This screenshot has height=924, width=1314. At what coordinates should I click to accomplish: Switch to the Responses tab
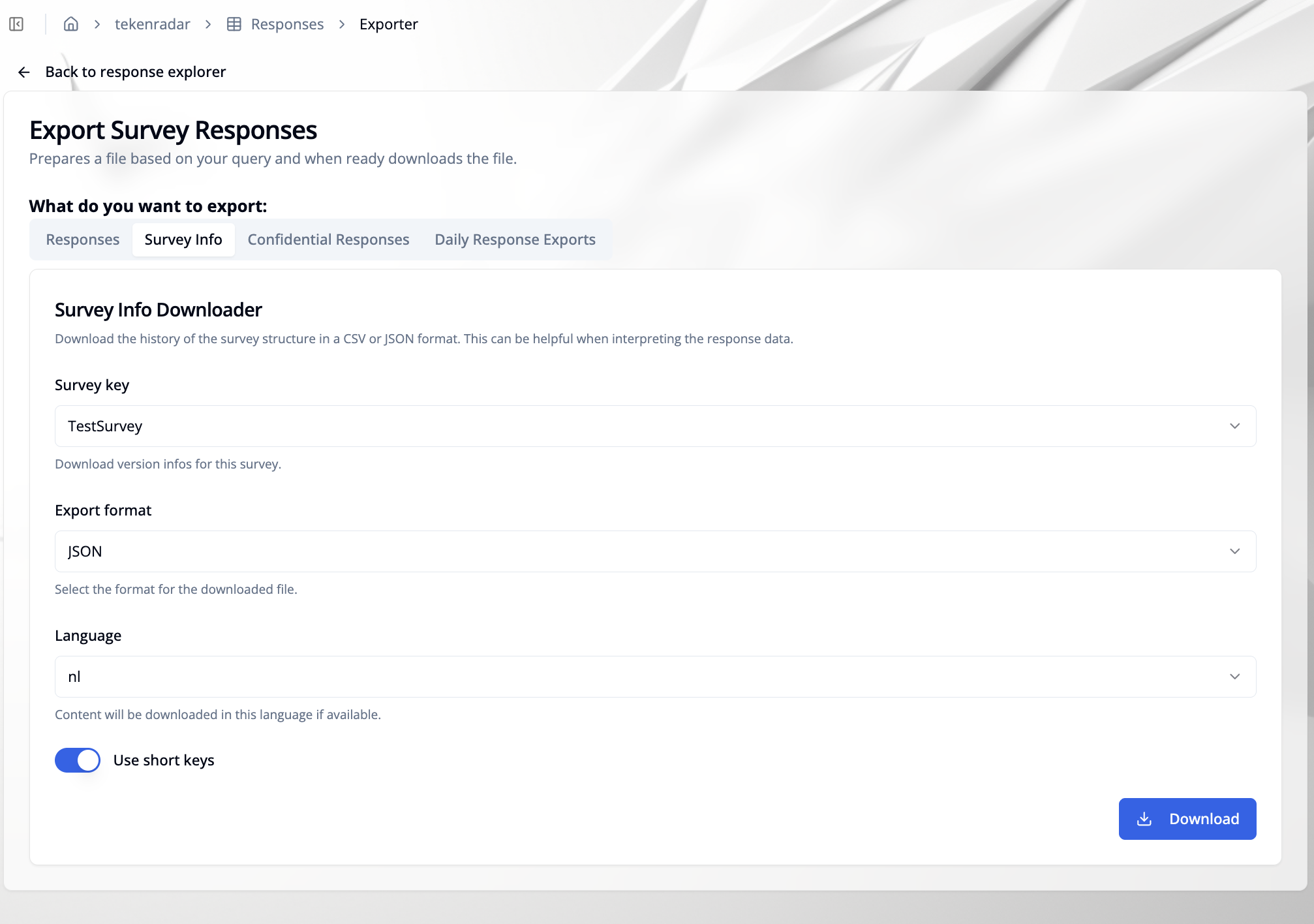tap(82, 239)
